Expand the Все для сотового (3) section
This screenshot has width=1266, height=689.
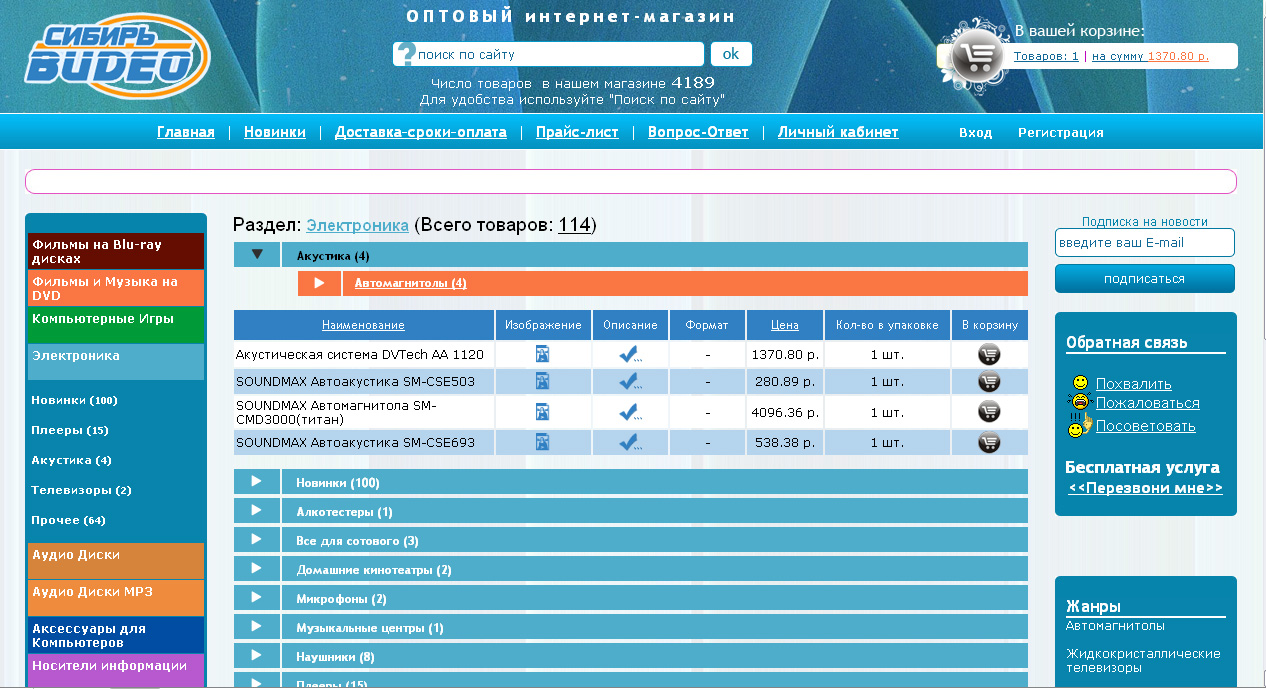tap(631, 540)
